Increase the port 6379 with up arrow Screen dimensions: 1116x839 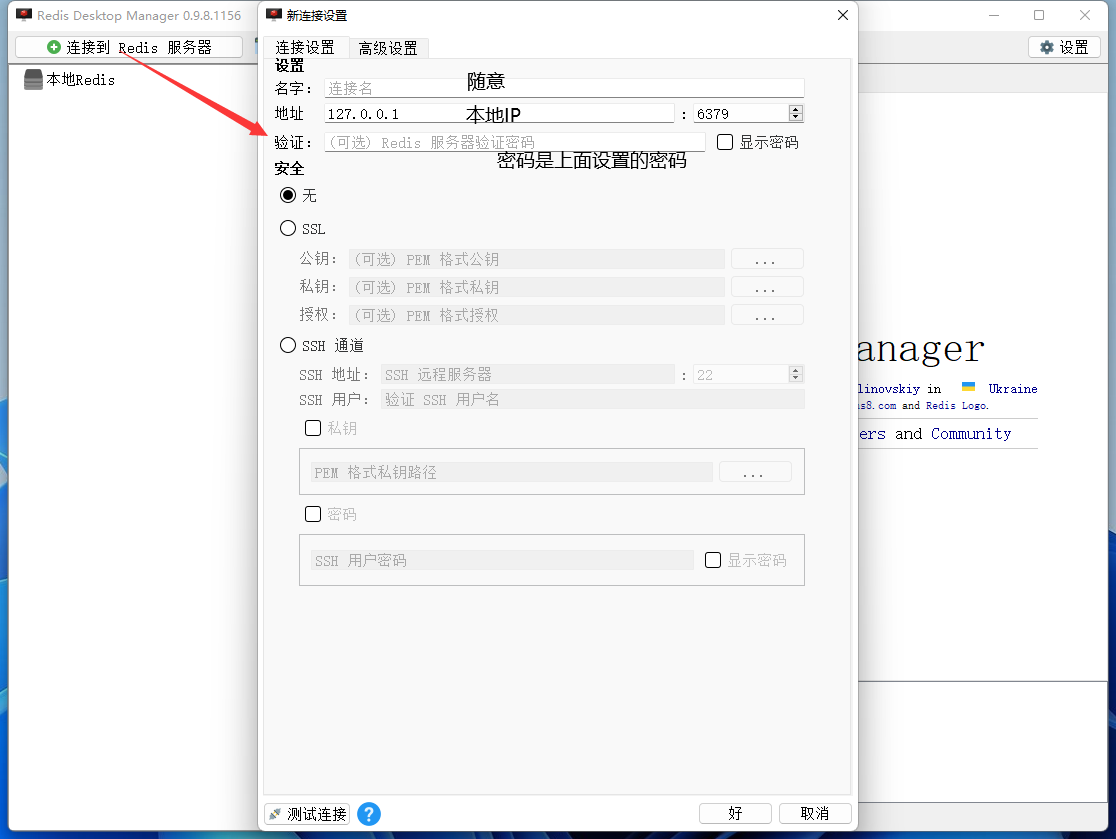click(x=796, y=109)
